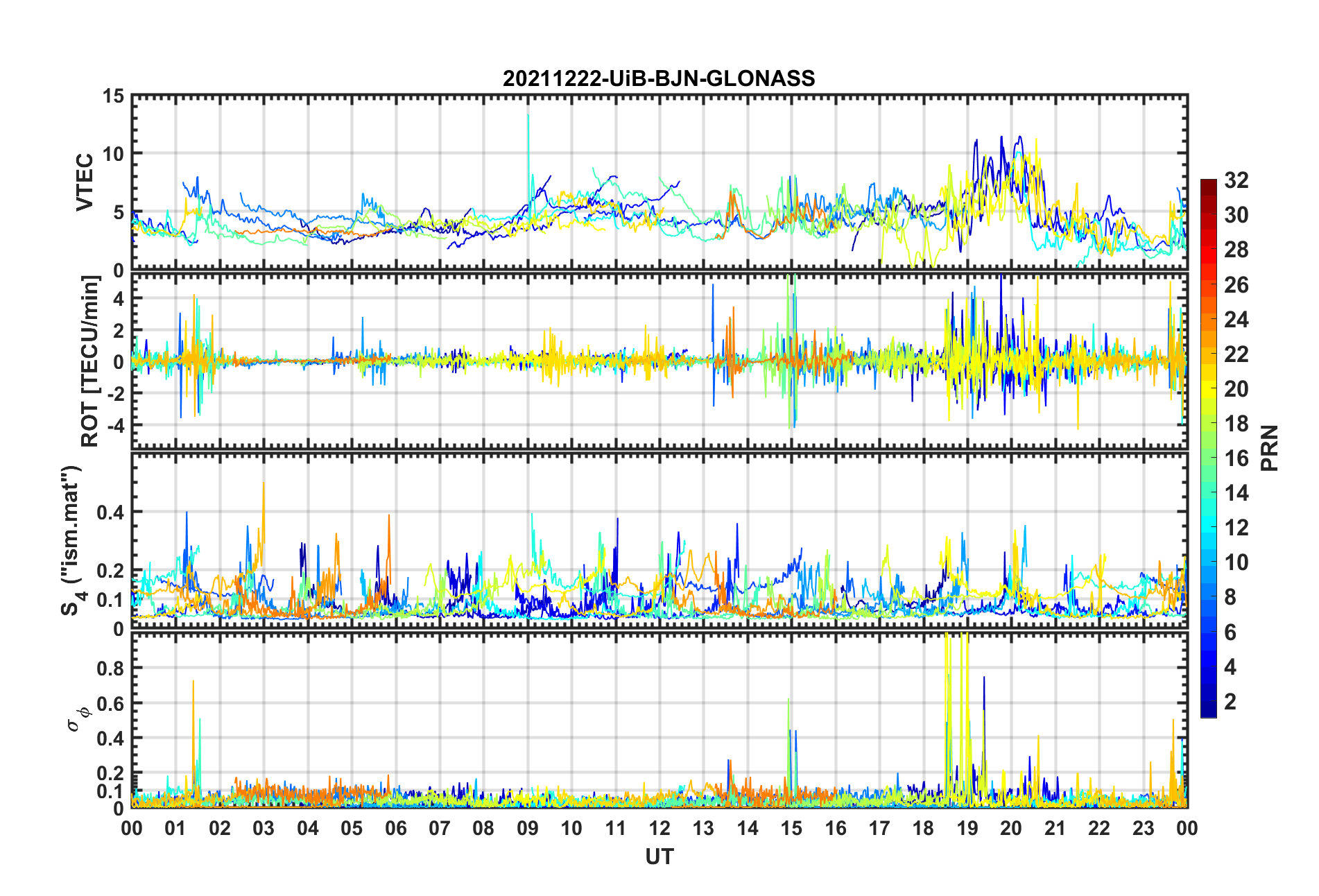Click the sigma-phi y-axis label
The height and width of the screenshot is (896, 1319).
78,718
